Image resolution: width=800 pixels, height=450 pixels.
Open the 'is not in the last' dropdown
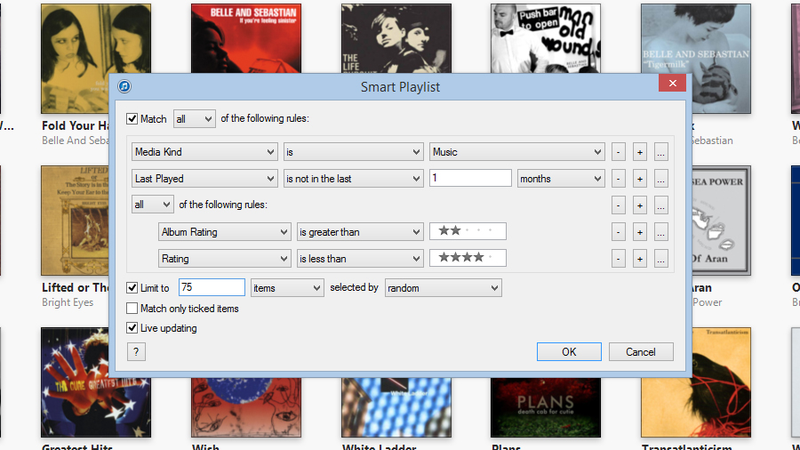coord(353,179)
